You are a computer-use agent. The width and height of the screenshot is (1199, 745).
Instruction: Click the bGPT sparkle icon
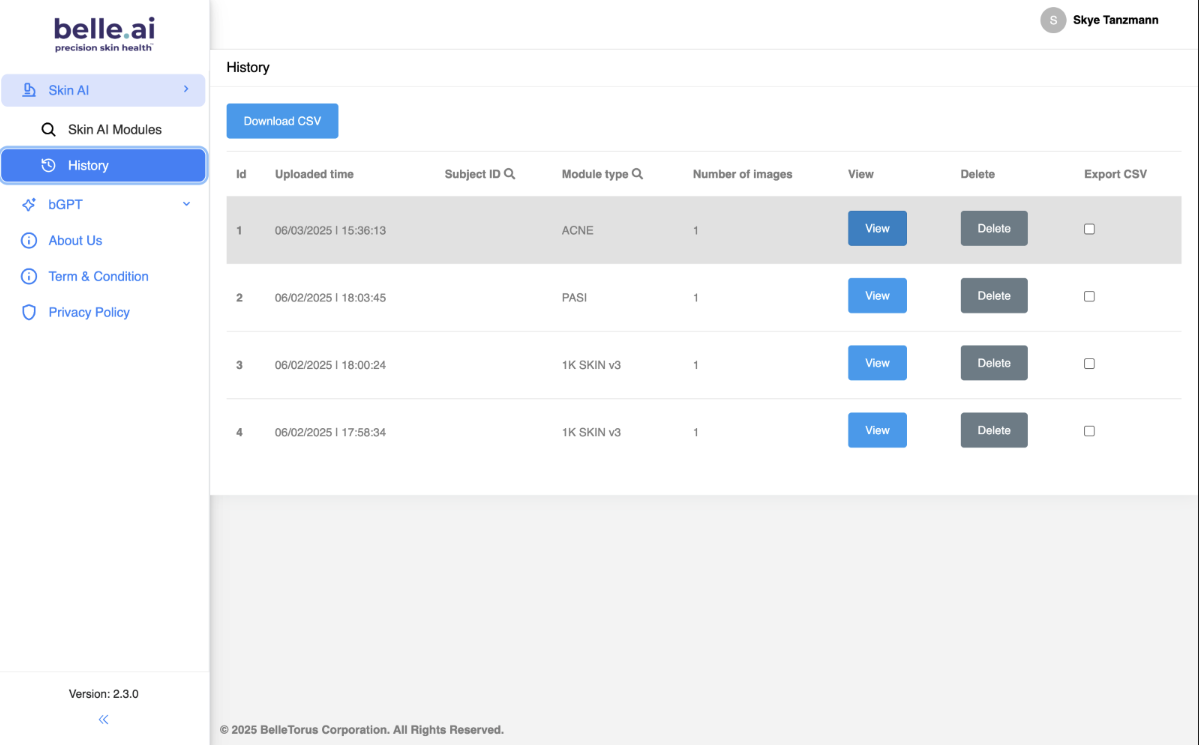tap(29, 204)
